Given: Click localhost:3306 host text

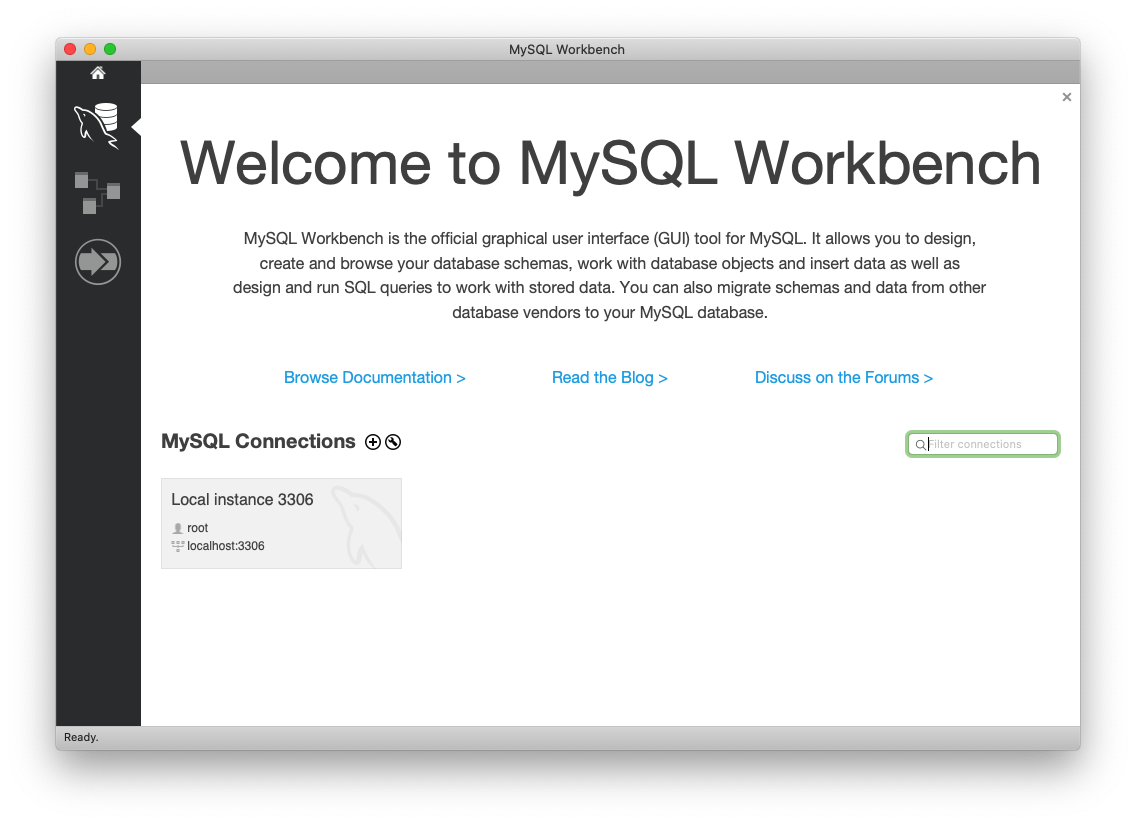Looking at the screenshot, I should click(226, 546).
